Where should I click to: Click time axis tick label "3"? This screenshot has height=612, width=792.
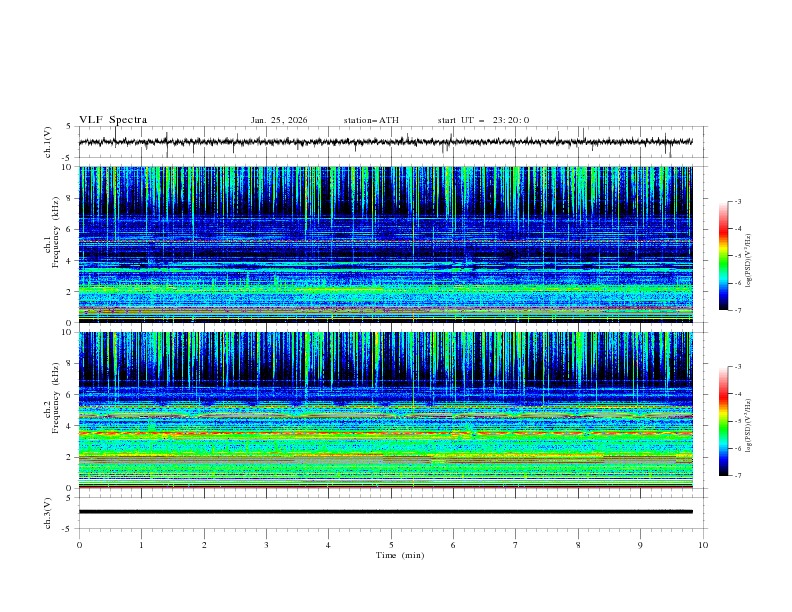coord(266,545)
